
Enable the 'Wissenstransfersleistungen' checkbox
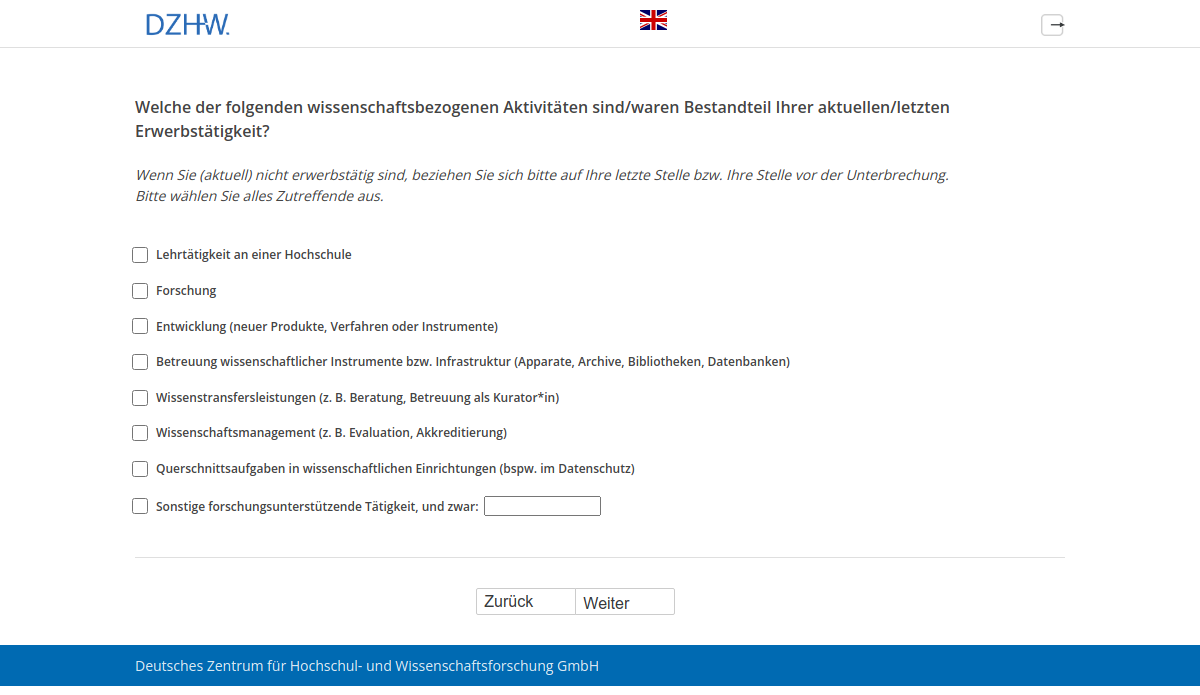pyautogui.click(x=140, y=398)
